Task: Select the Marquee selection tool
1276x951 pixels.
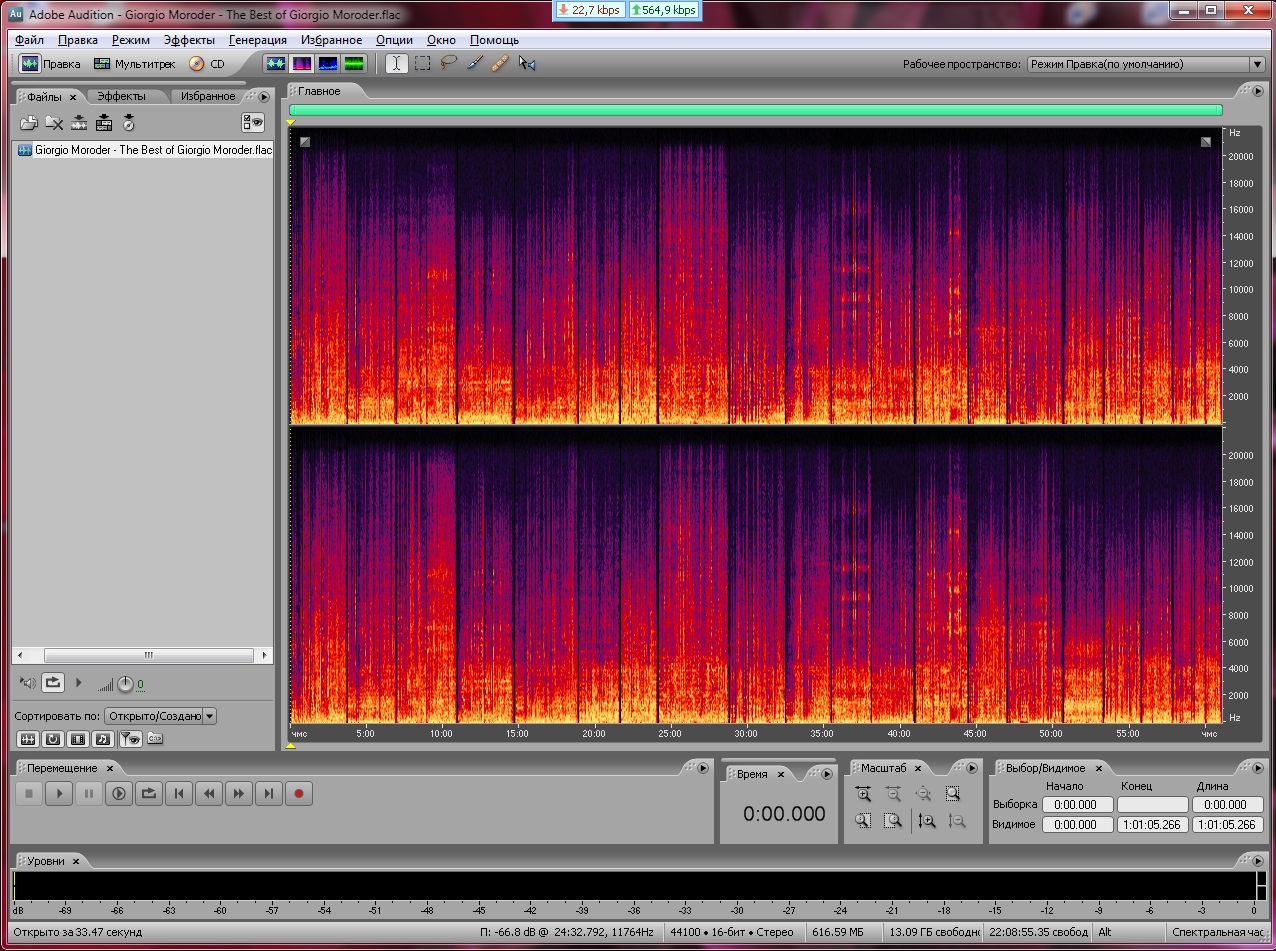Action: click(x=423, y=63)
